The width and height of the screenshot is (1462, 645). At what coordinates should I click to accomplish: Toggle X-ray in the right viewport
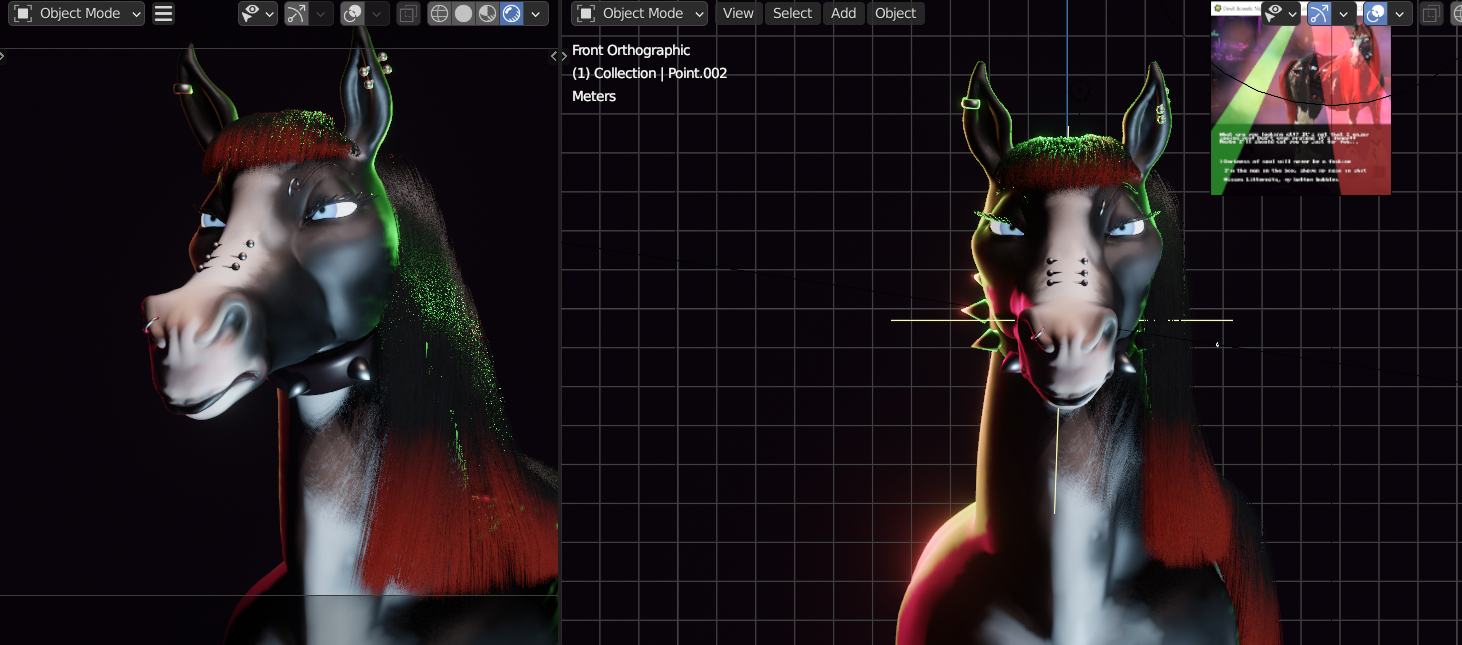pos(1432,13)
